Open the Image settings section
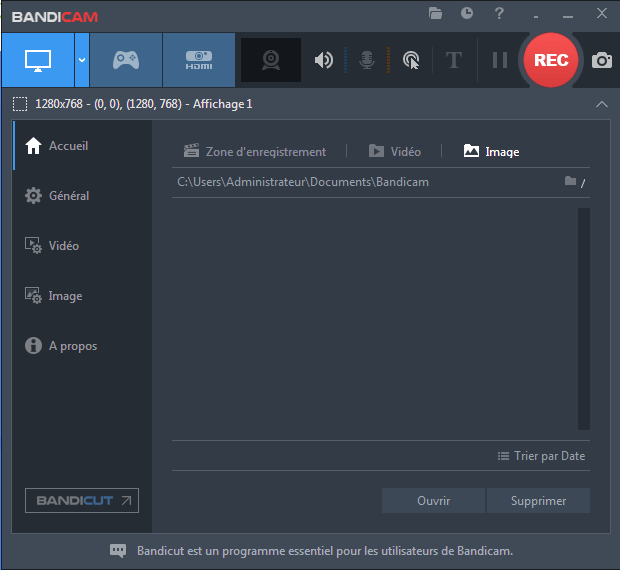The height and width of the screenshot is (575, 620). click(x=82, y=296)
